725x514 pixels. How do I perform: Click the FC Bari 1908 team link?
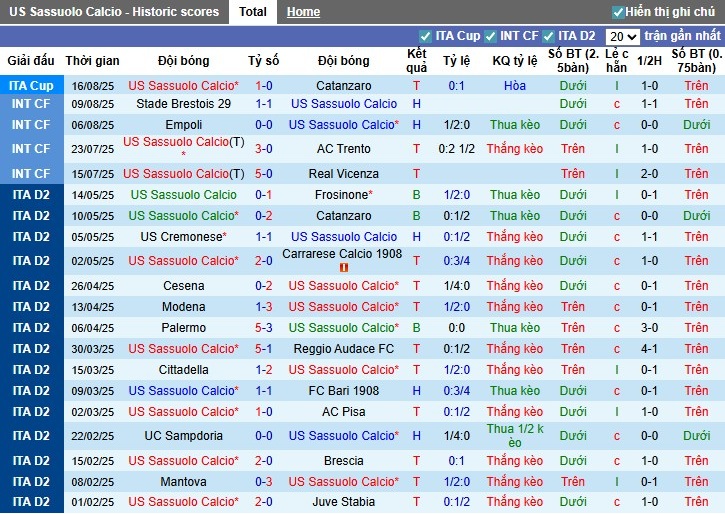coord(344,391)
